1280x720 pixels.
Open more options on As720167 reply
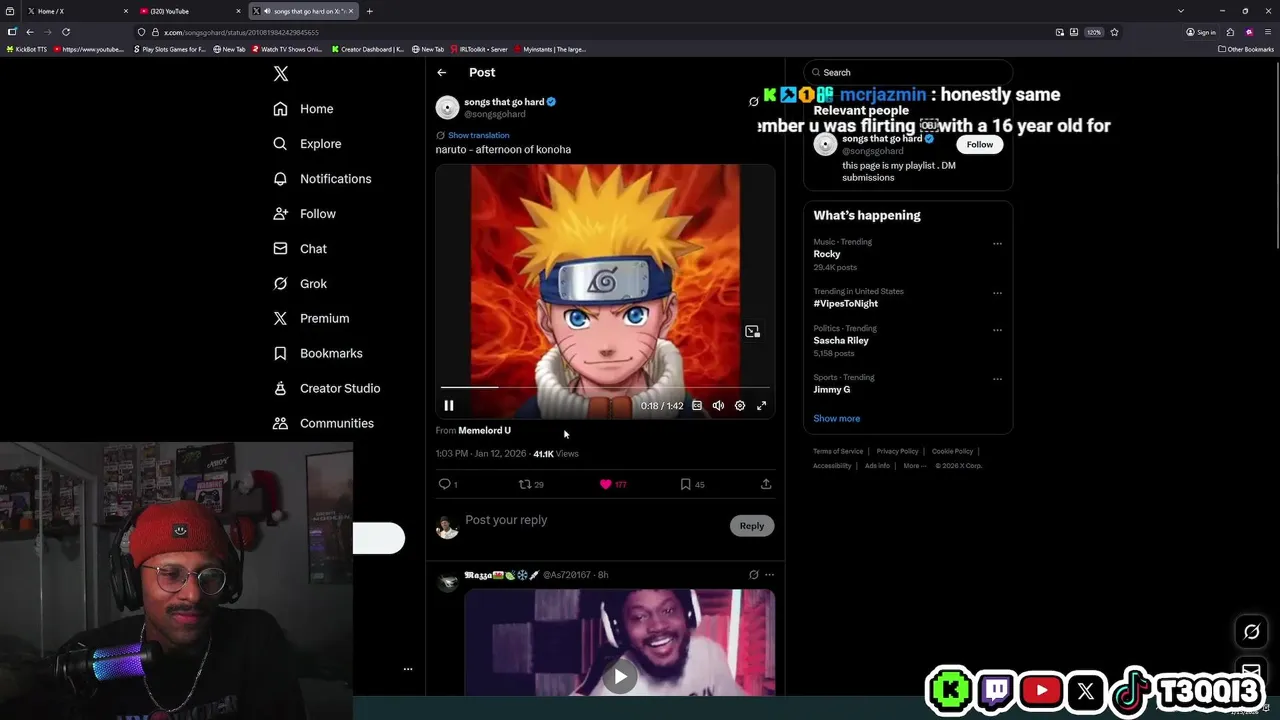click(x=769, y=575)
